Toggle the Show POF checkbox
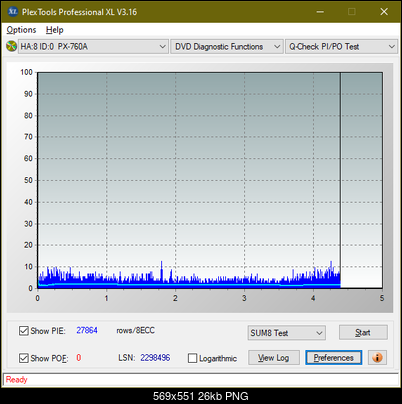 [x=24, y=358]
